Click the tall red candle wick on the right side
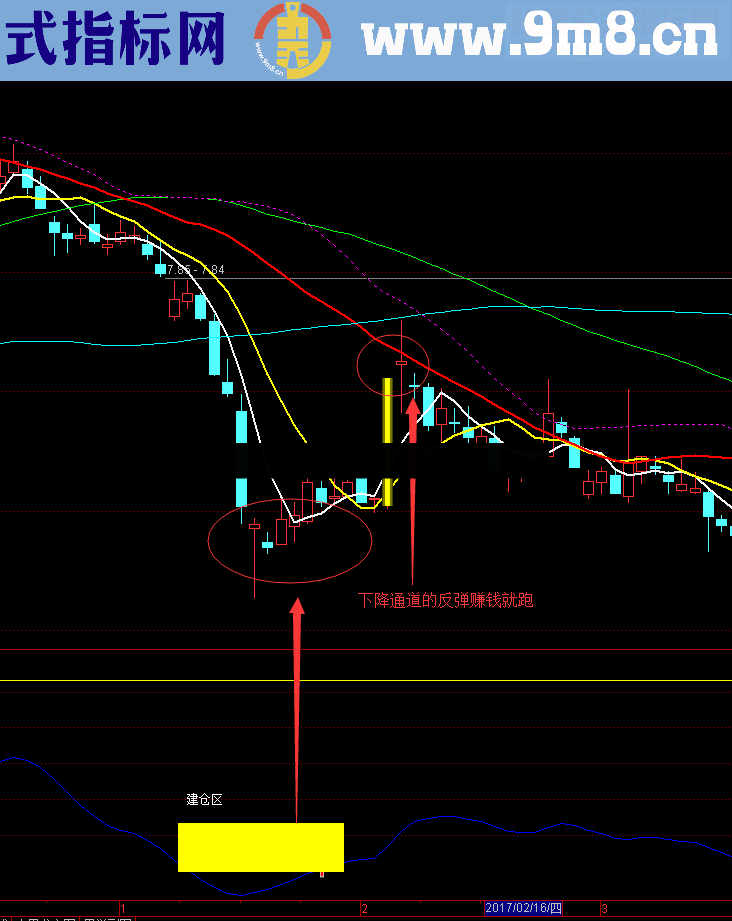 tap(628, 420)
